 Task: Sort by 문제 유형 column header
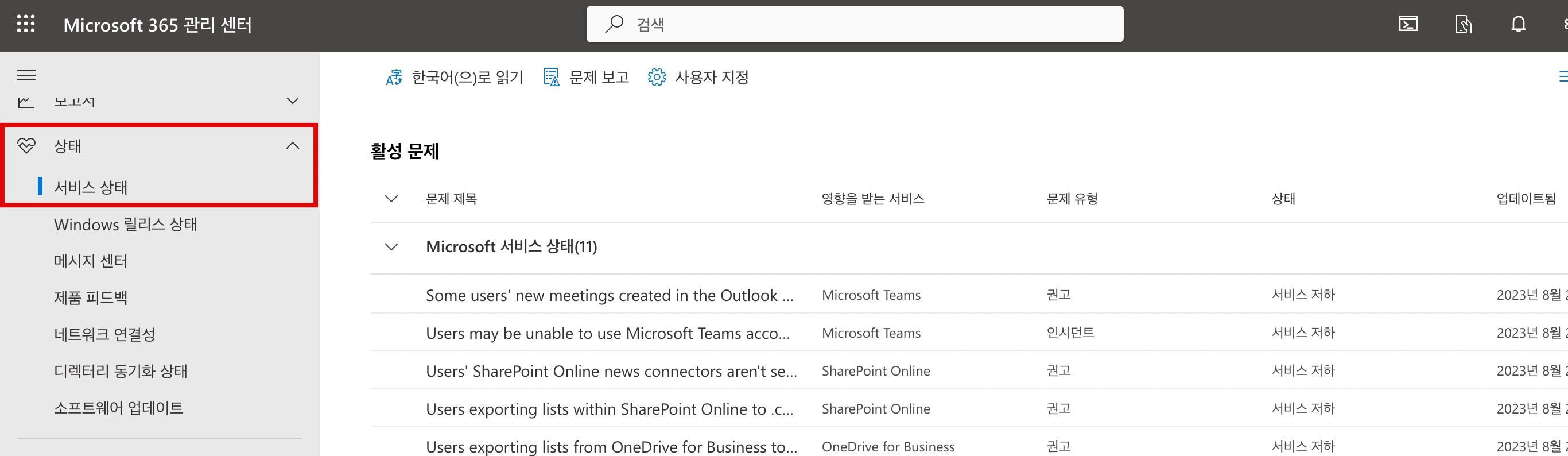[x=1072, y=199]
